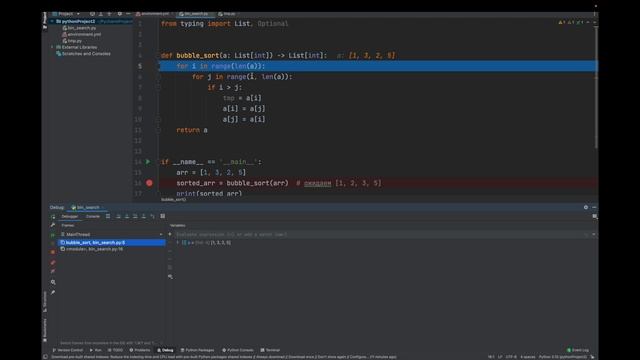Expand variable a in Variables
The width and height of the screenshot is (640, 360).
coord(177,242)
